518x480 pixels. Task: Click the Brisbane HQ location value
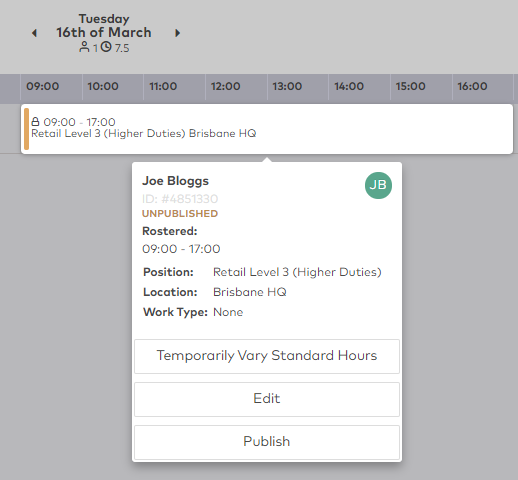pos(250,292)
